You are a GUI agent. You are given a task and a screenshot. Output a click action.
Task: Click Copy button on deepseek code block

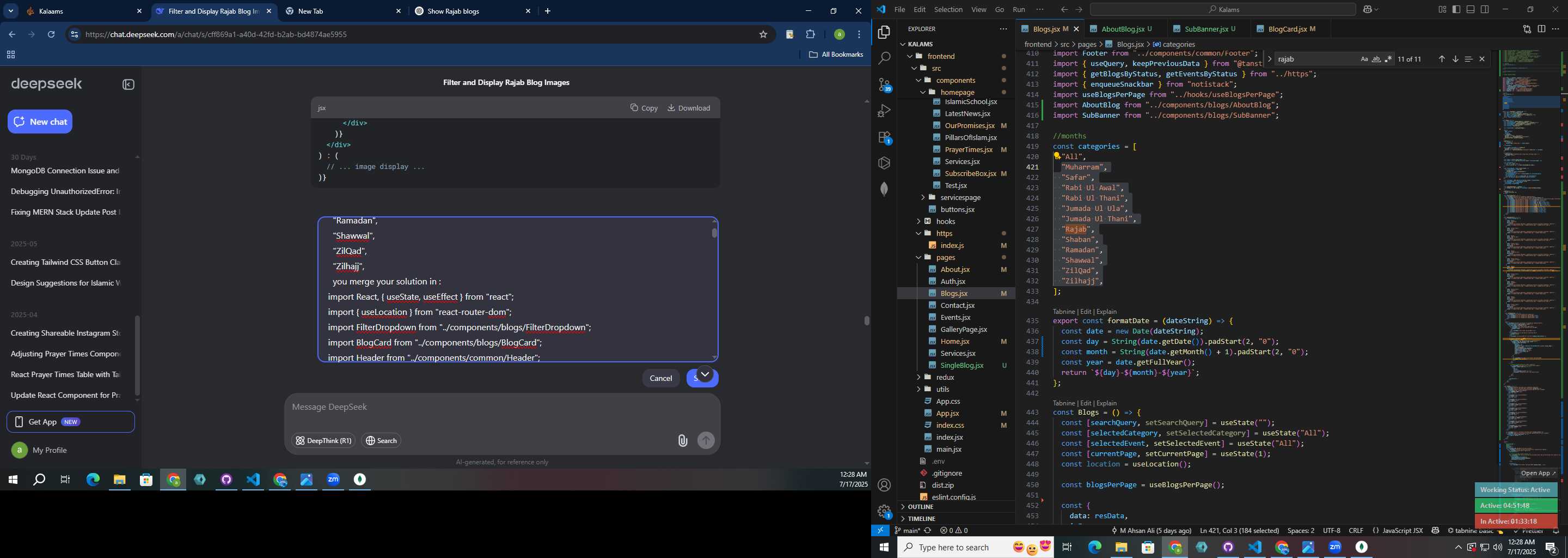(x=644, y=108)
